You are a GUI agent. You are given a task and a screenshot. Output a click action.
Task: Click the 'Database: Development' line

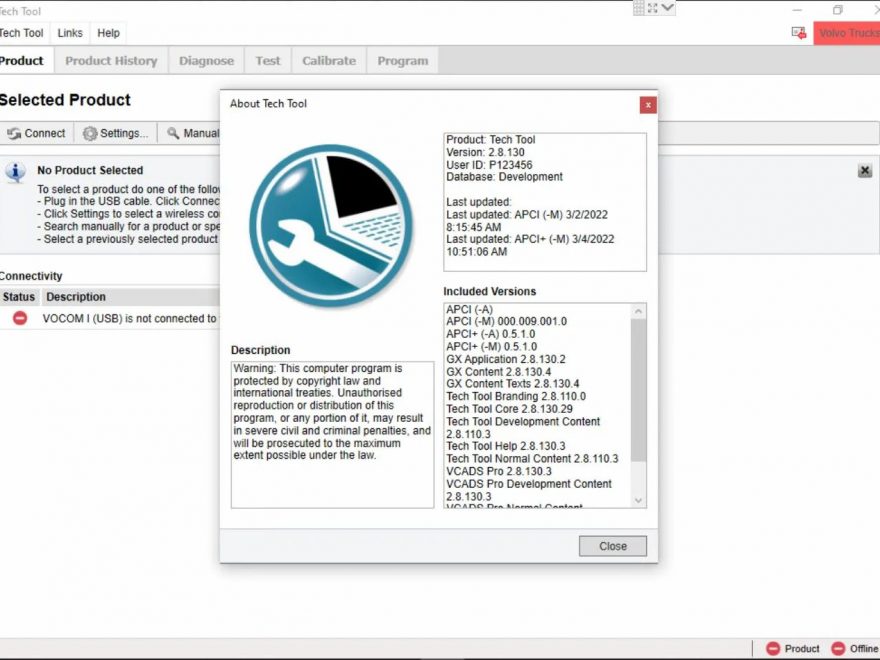point(504,177)
